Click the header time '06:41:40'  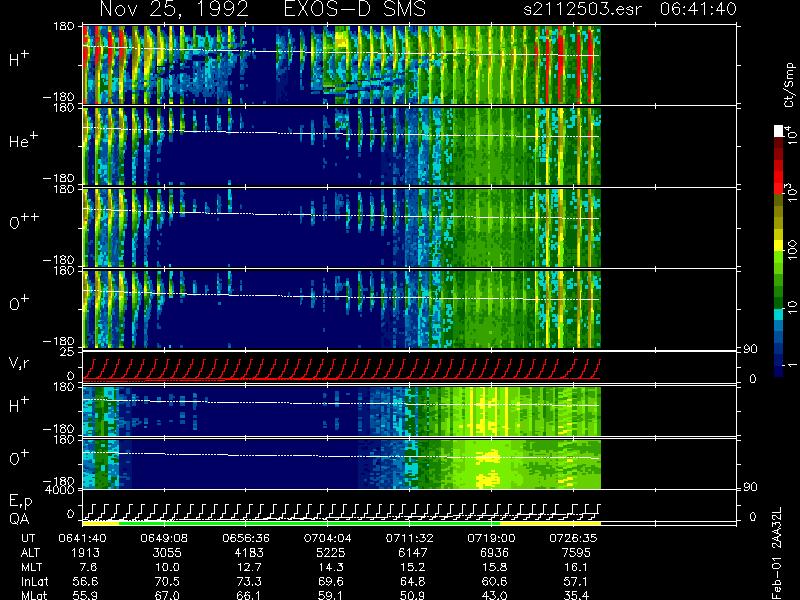(698, 9)
